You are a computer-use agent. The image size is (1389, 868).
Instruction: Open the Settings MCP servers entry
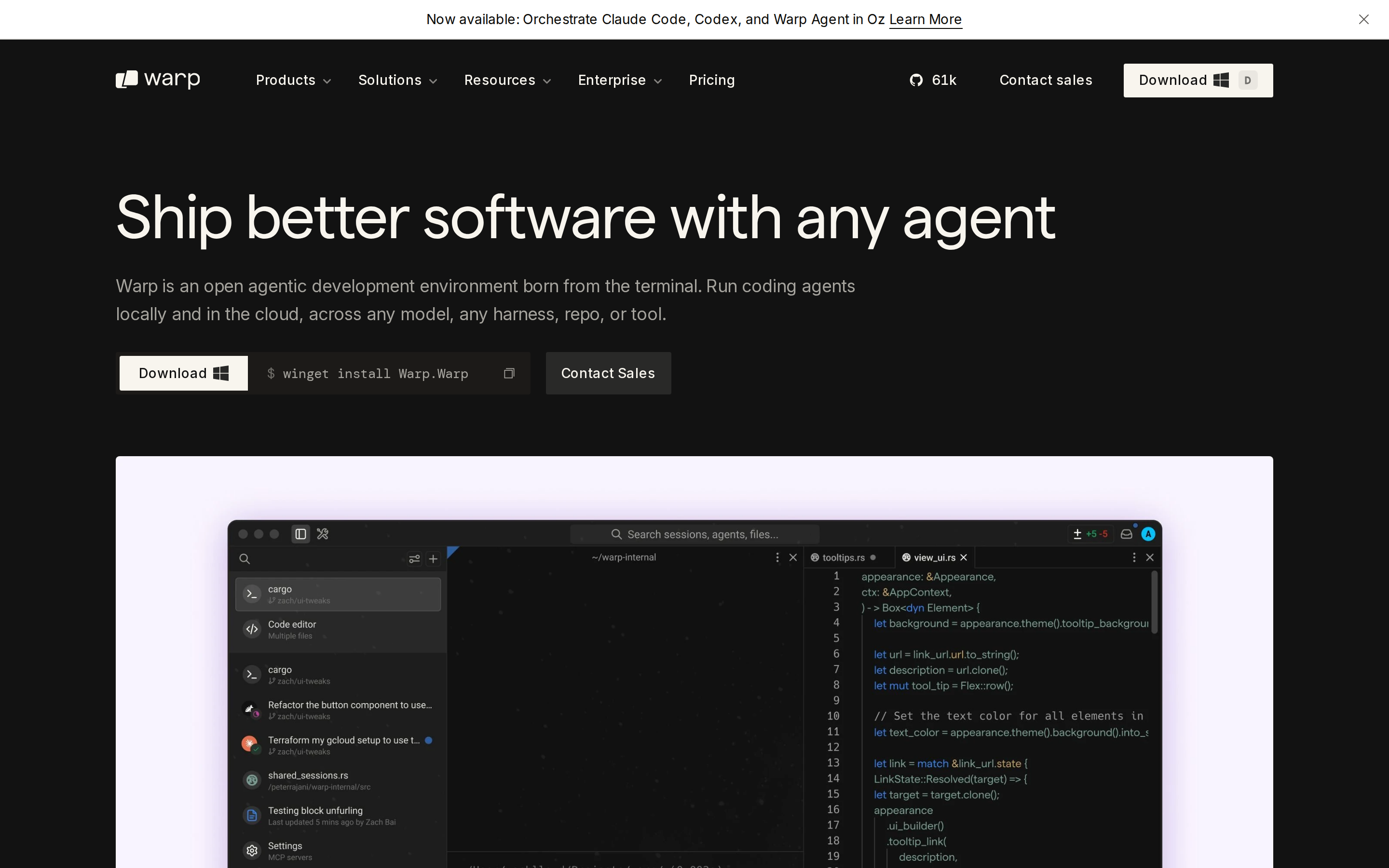pyautogui.click(x=338, y=851)
